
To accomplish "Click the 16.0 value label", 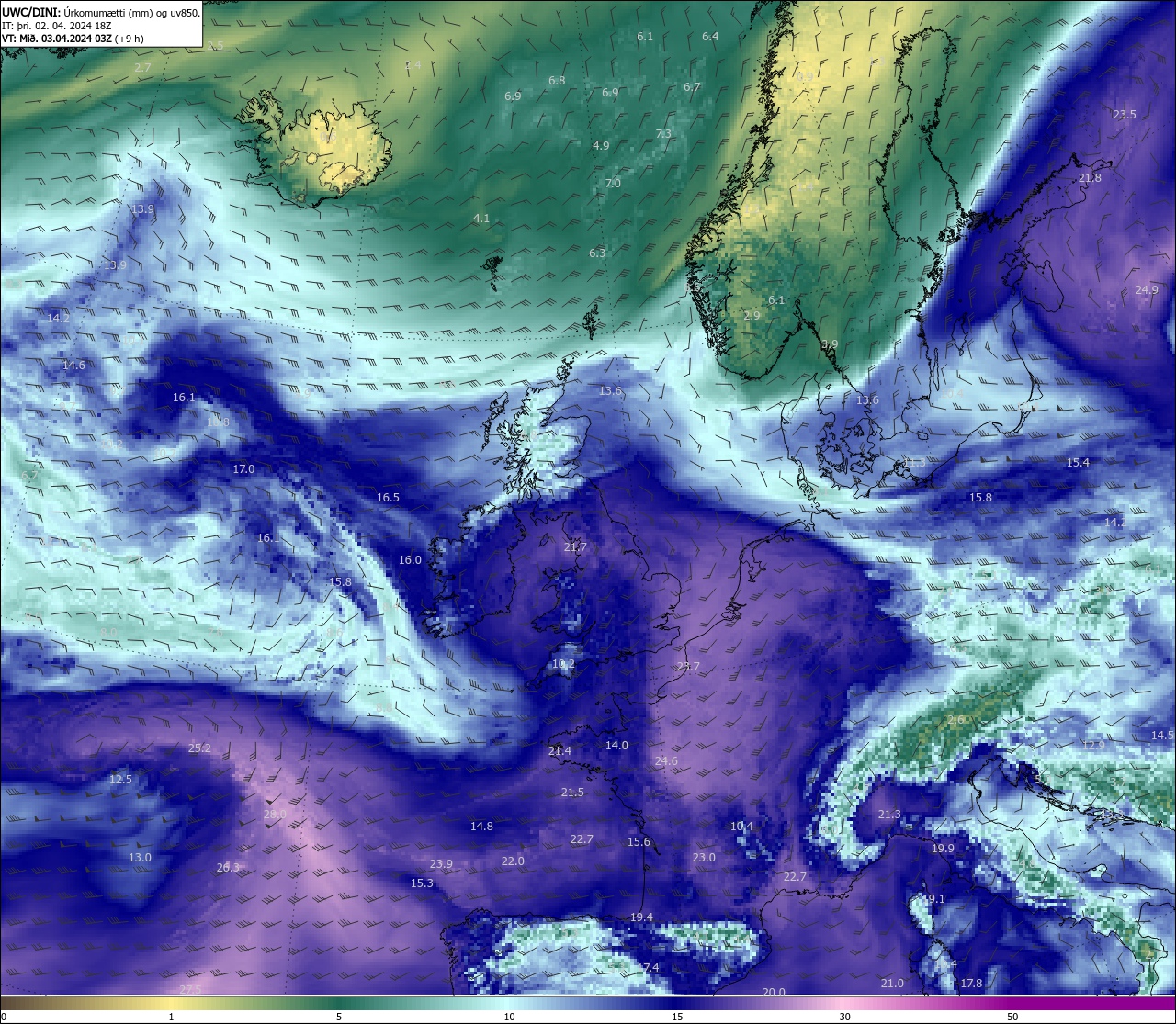I will [410, 560].
